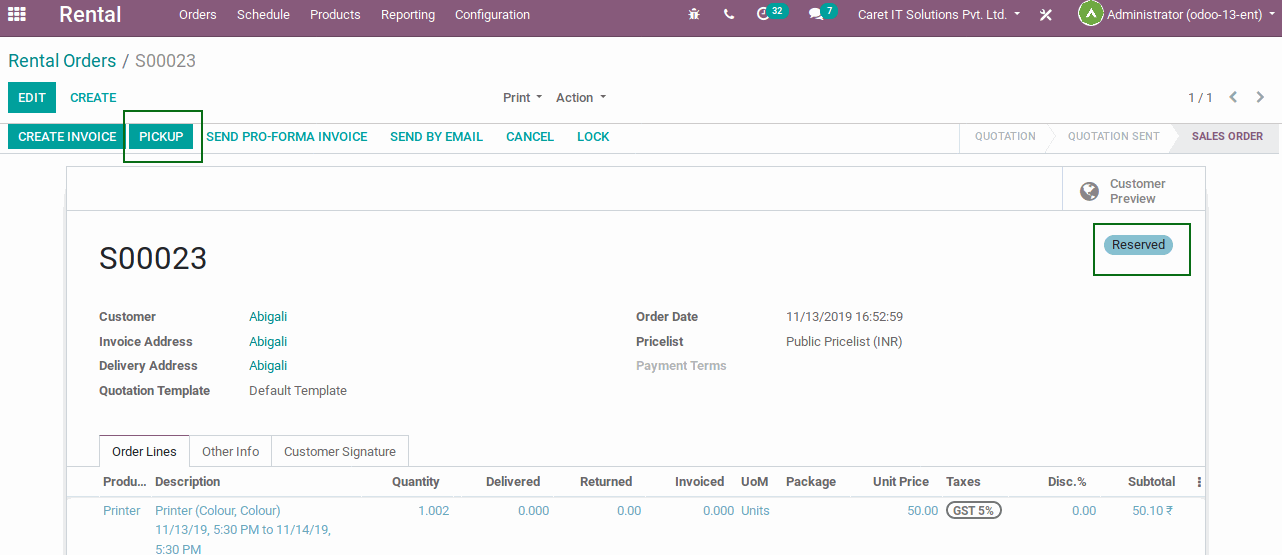Open the chat messages icon with 7 badge
Viewport: 1282px width, 555px height.
coord(816,15)
